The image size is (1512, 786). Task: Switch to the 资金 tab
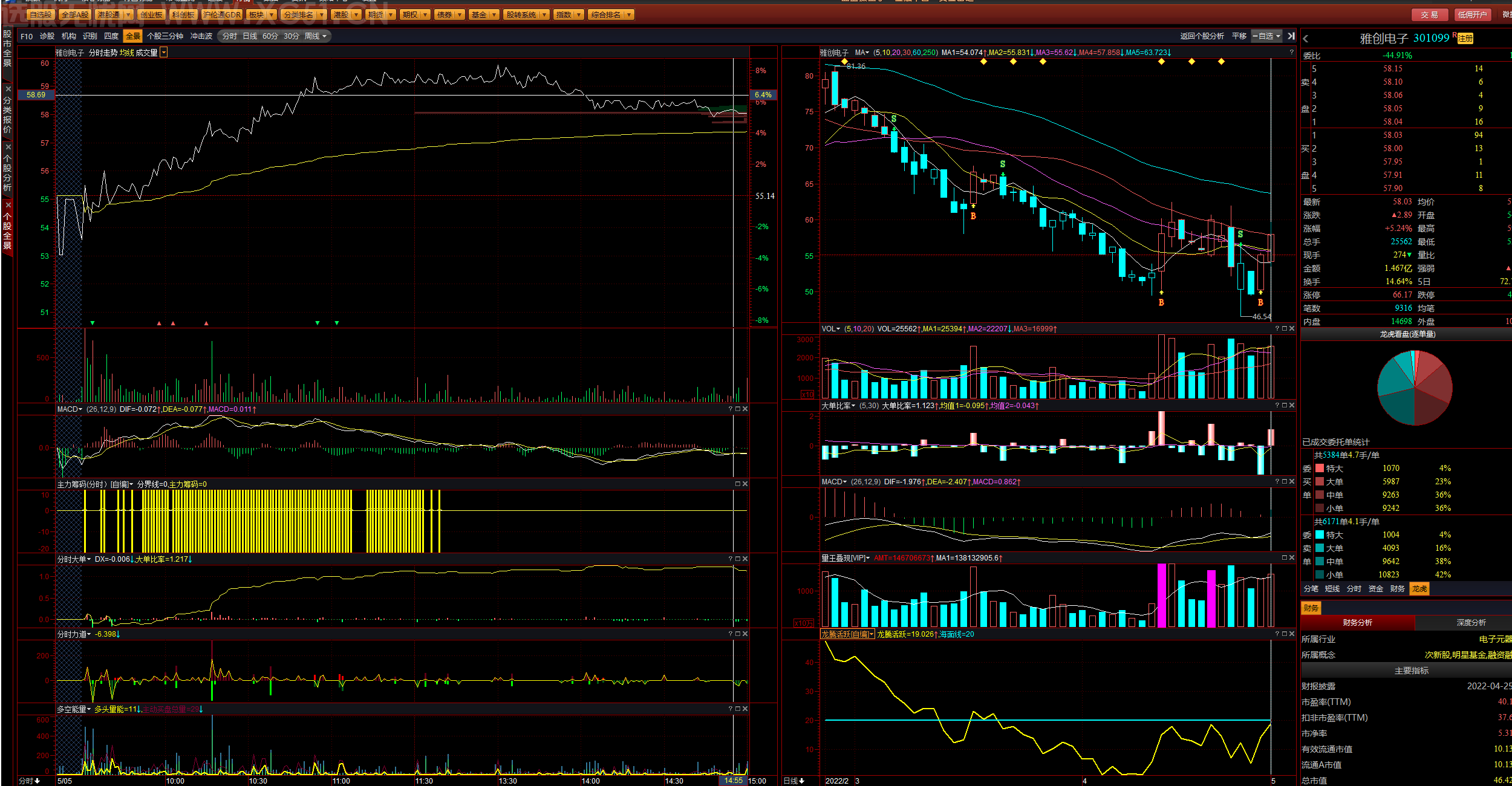coord(1376,589)
